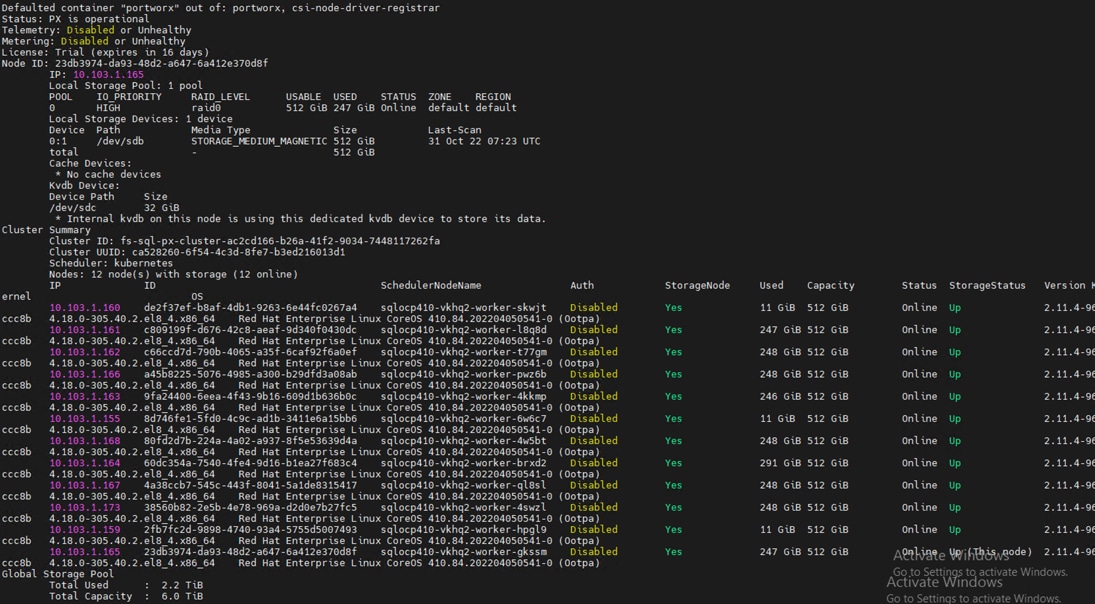Click node name sqlocp410-vkhq2-worker-pwz6b
The width and height of the screenshot is (1095, 604).
coord(464,374)
